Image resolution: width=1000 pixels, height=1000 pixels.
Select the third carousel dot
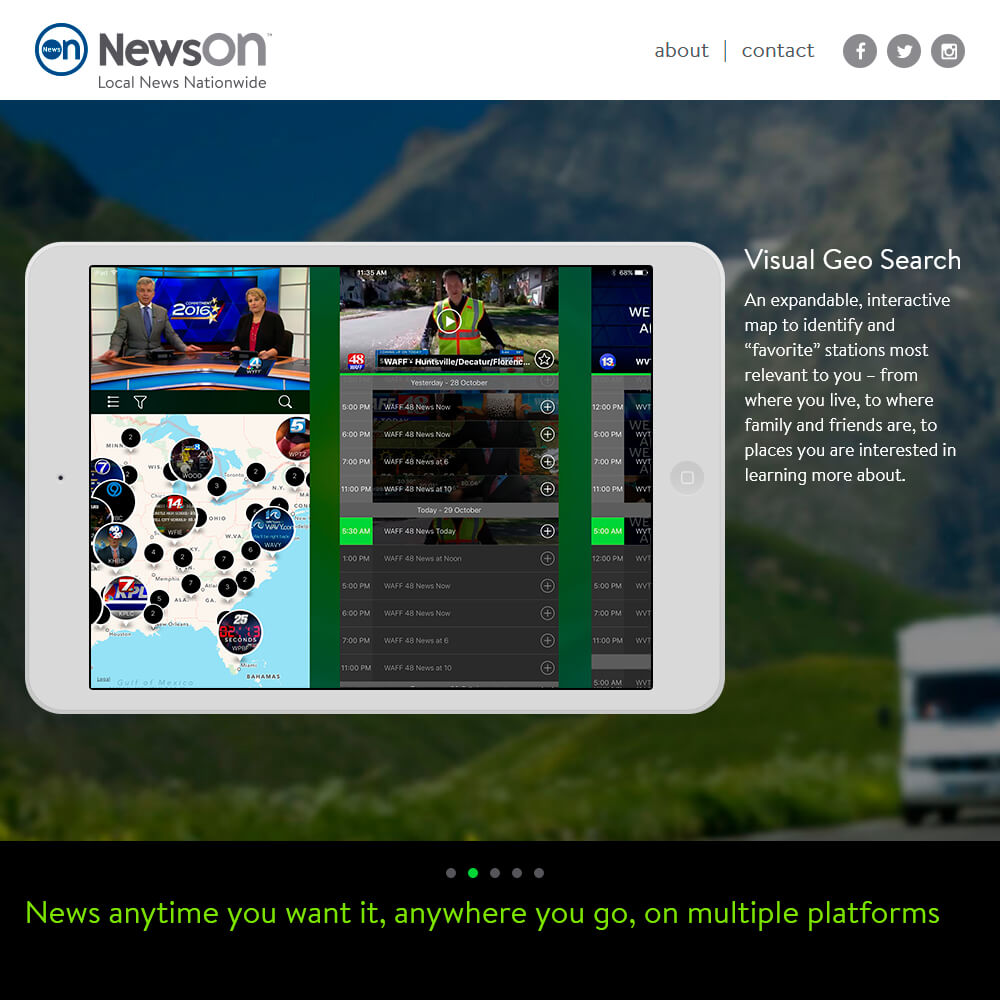[x=495, y=873]
